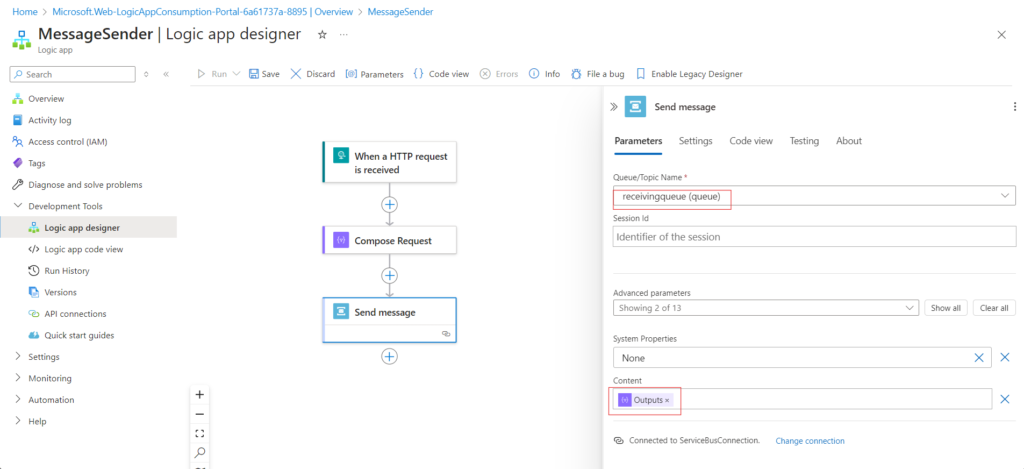This screenshot has height=469, width=1024.
Task: Open Logic app code view
Action: (x=84, y=249)
